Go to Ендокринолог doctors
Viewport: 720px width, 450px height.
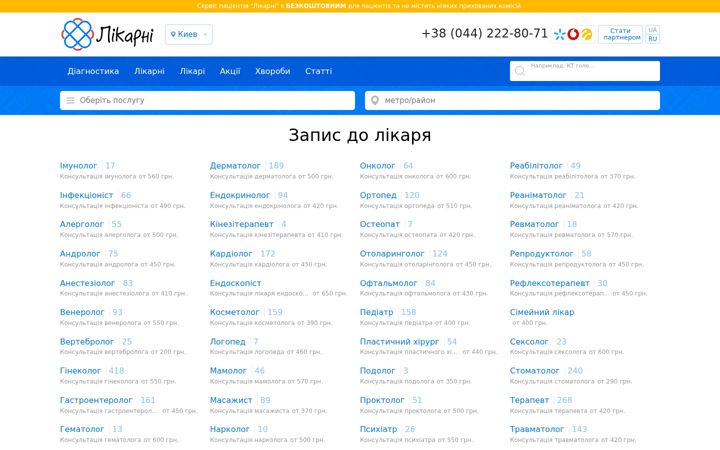240,195
